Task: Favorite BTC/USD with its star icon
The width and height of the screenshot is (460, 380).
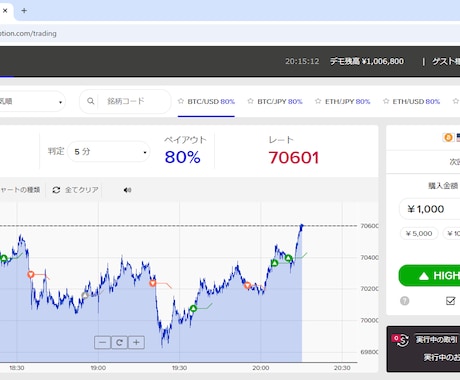Action: [181, 101]
